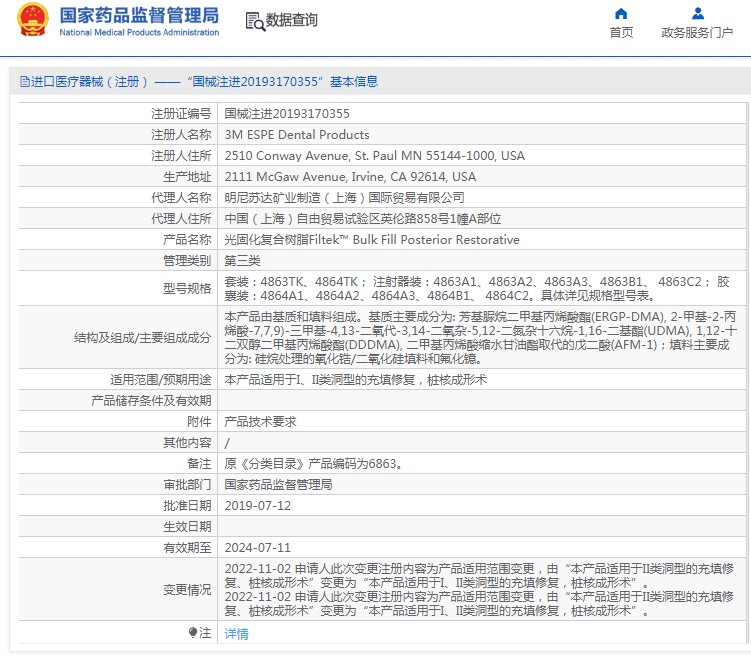The width and height of the screenshot is (751, 656).
Task: Click the lightbulb 注 note icon
Action: (193, 633)
